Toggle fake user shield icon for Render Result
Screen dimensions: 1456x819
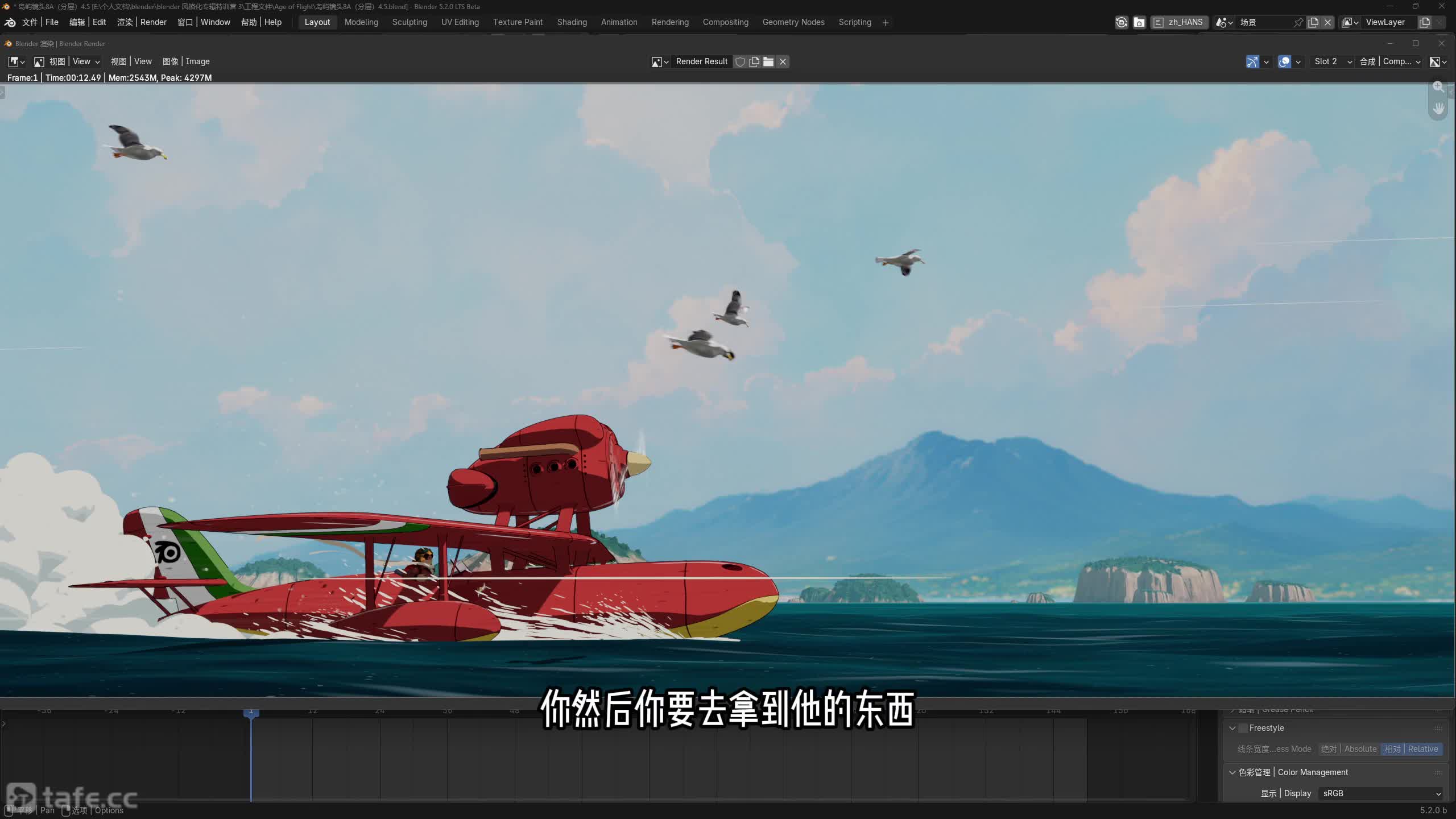click(x=740, y=61)
